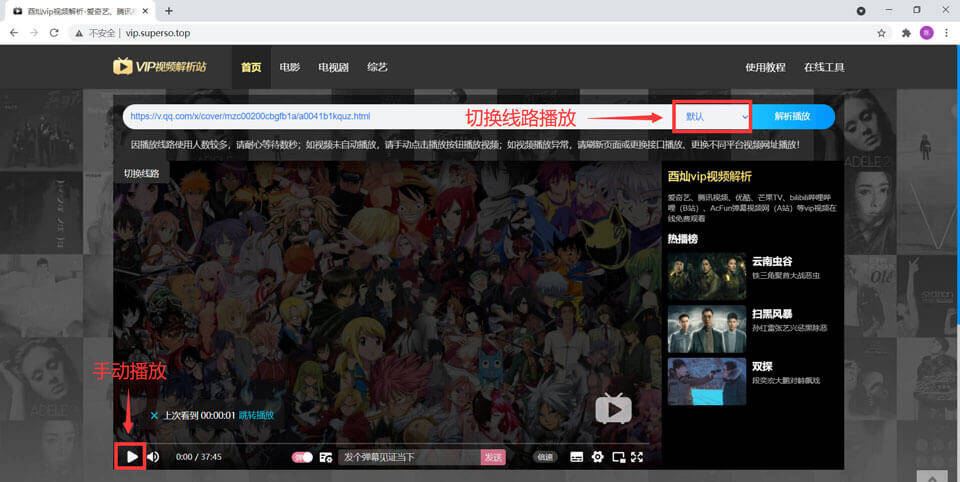Click the 跳转播放 resume link
960x482 pixels.
[x=255, y=415]
